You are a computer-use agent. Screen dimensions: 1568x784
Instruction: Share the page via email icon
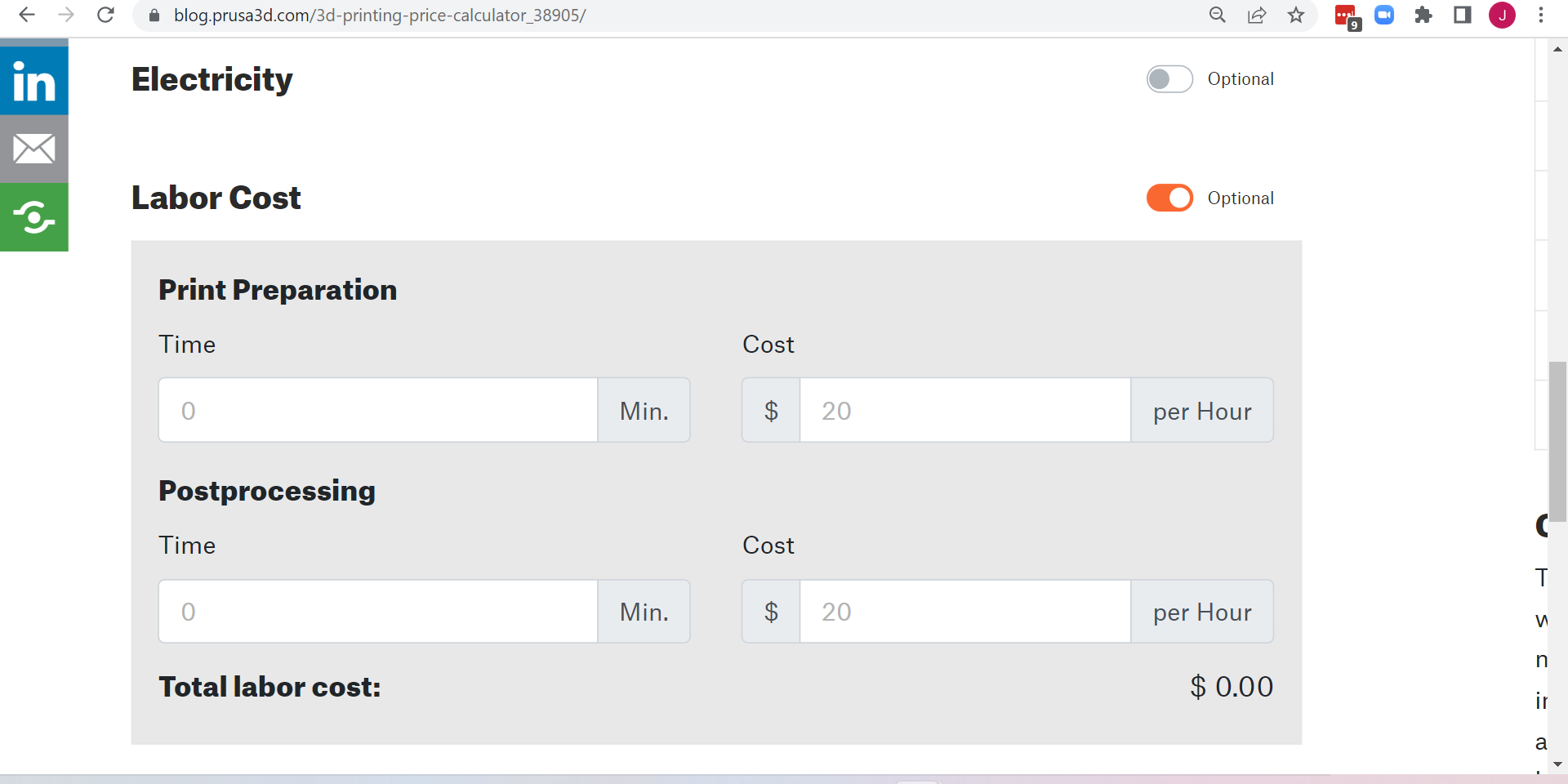click(33, 149)
